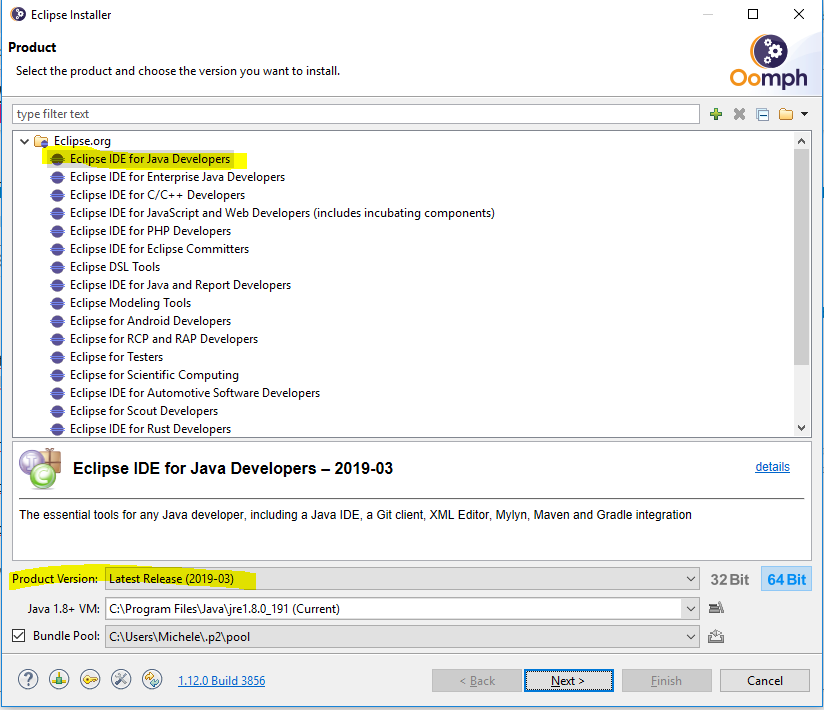Click icon beside Eclipse for Scout Developers
This screenshot has height=710, width=824.
(x=57, y=411)
